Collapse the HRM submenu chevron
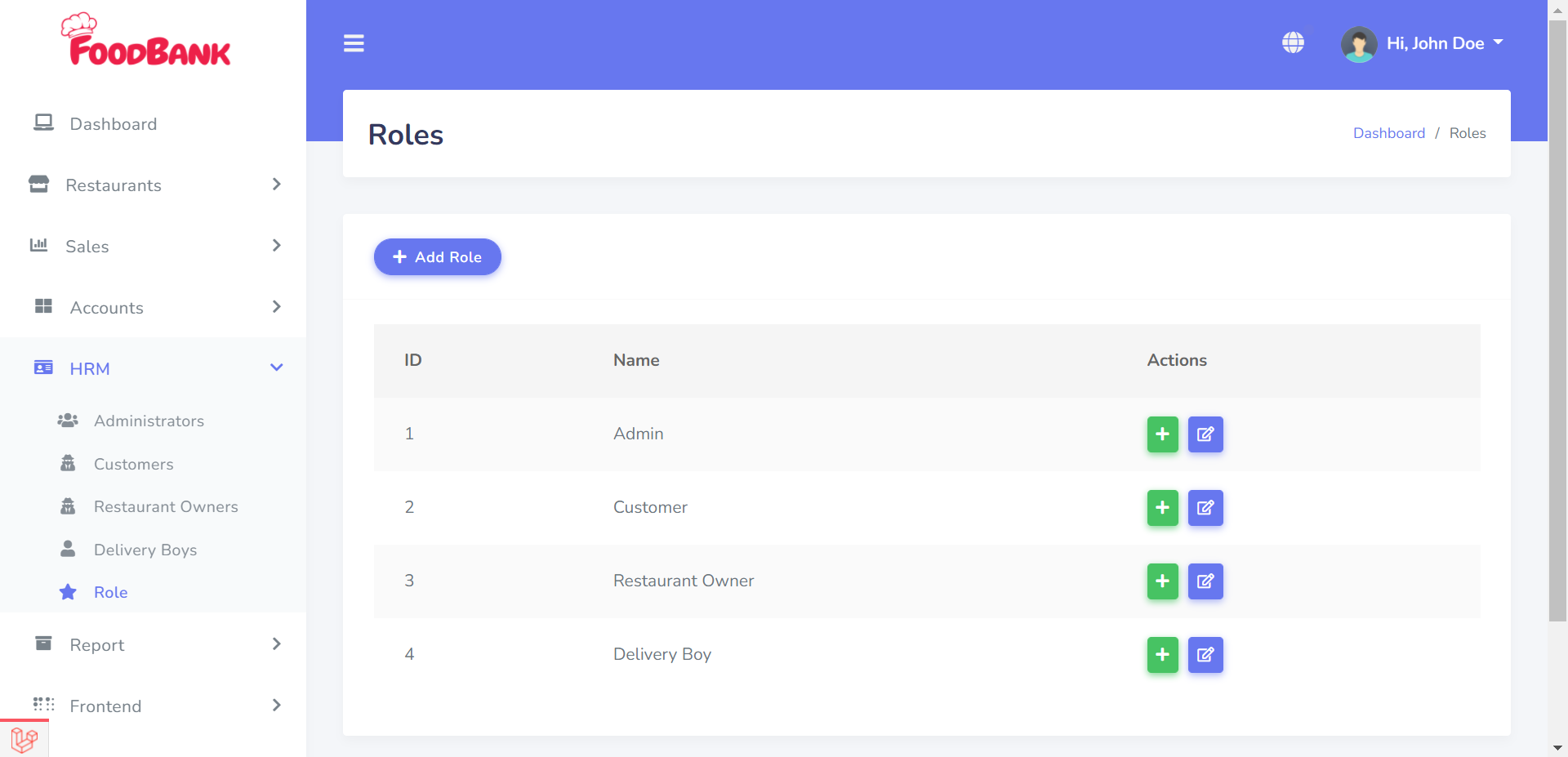The image size is (1568, 757). 277,368
